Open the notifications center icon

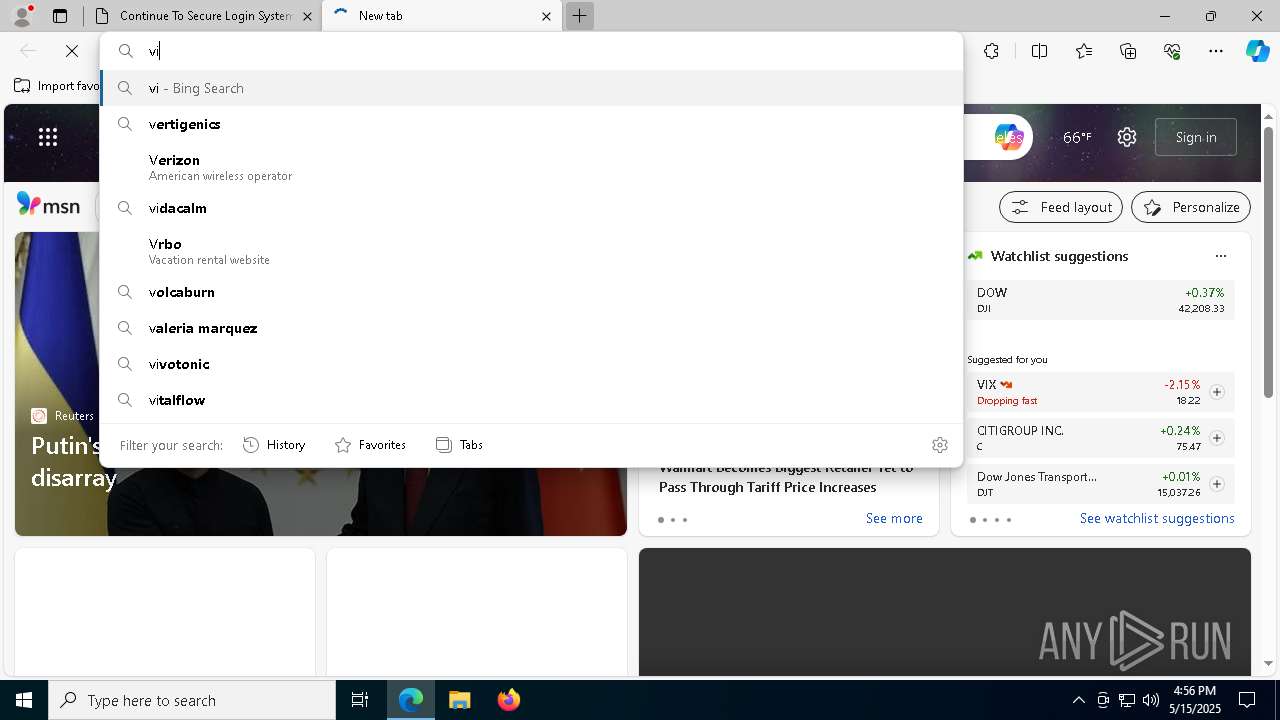1247,700
